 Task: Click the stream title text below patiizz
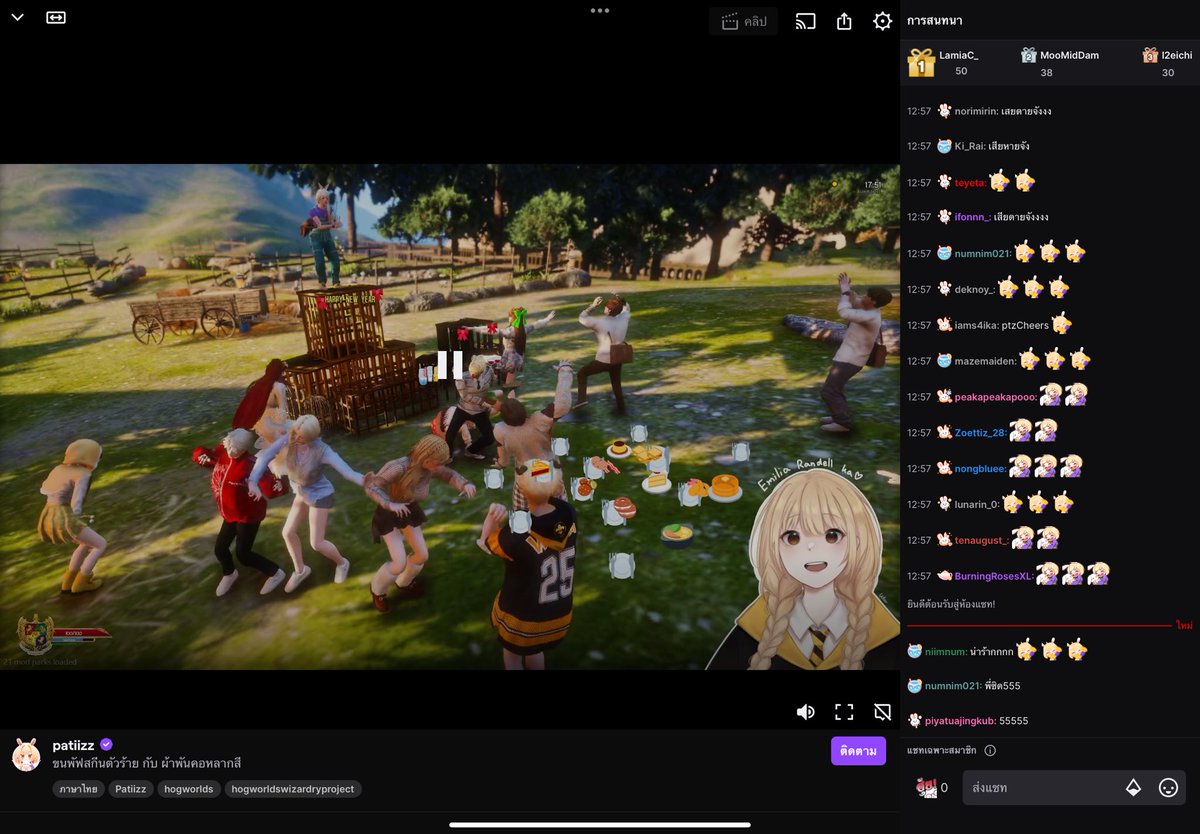(x=147, y=764)
